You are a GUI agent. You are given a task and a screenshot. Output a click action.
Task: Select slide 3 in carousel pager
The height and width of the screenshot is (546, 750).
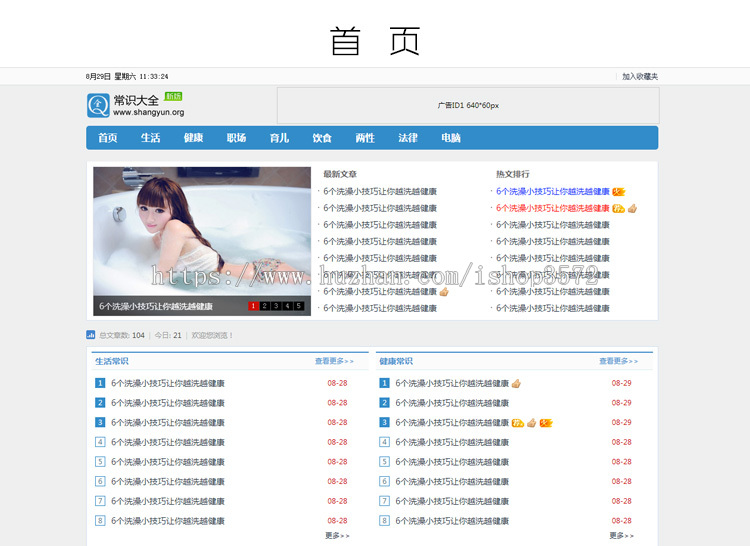coord(276,306)
